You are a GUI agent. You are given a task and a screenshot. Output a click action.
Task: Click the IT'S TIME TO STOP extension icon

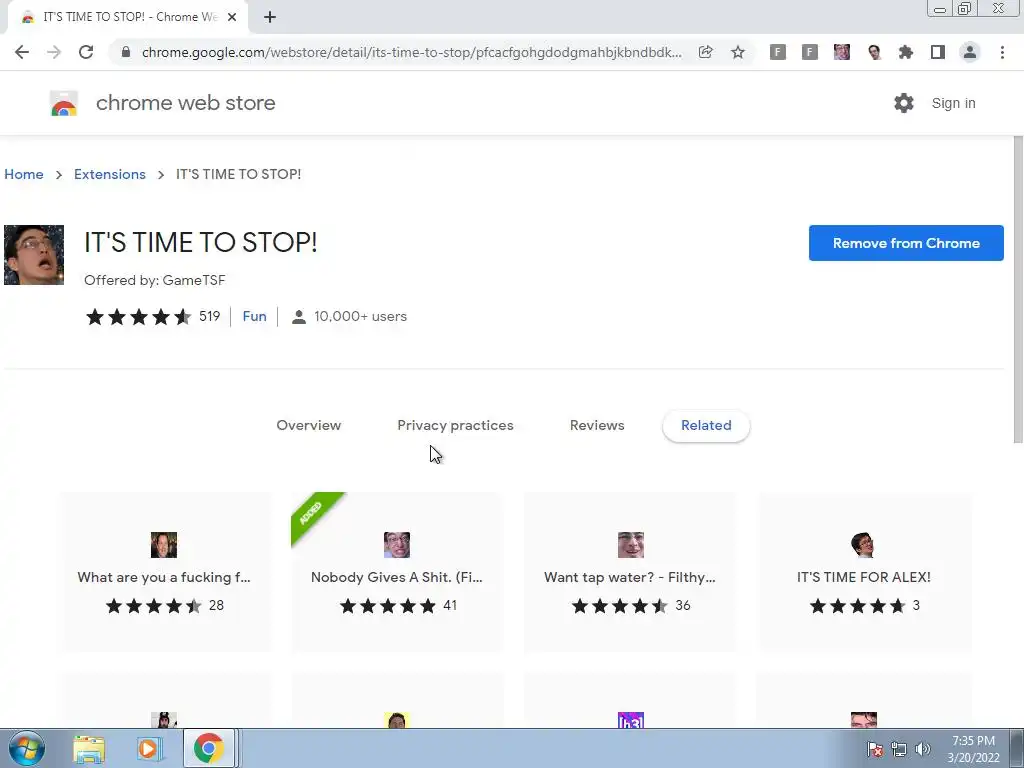34,255
